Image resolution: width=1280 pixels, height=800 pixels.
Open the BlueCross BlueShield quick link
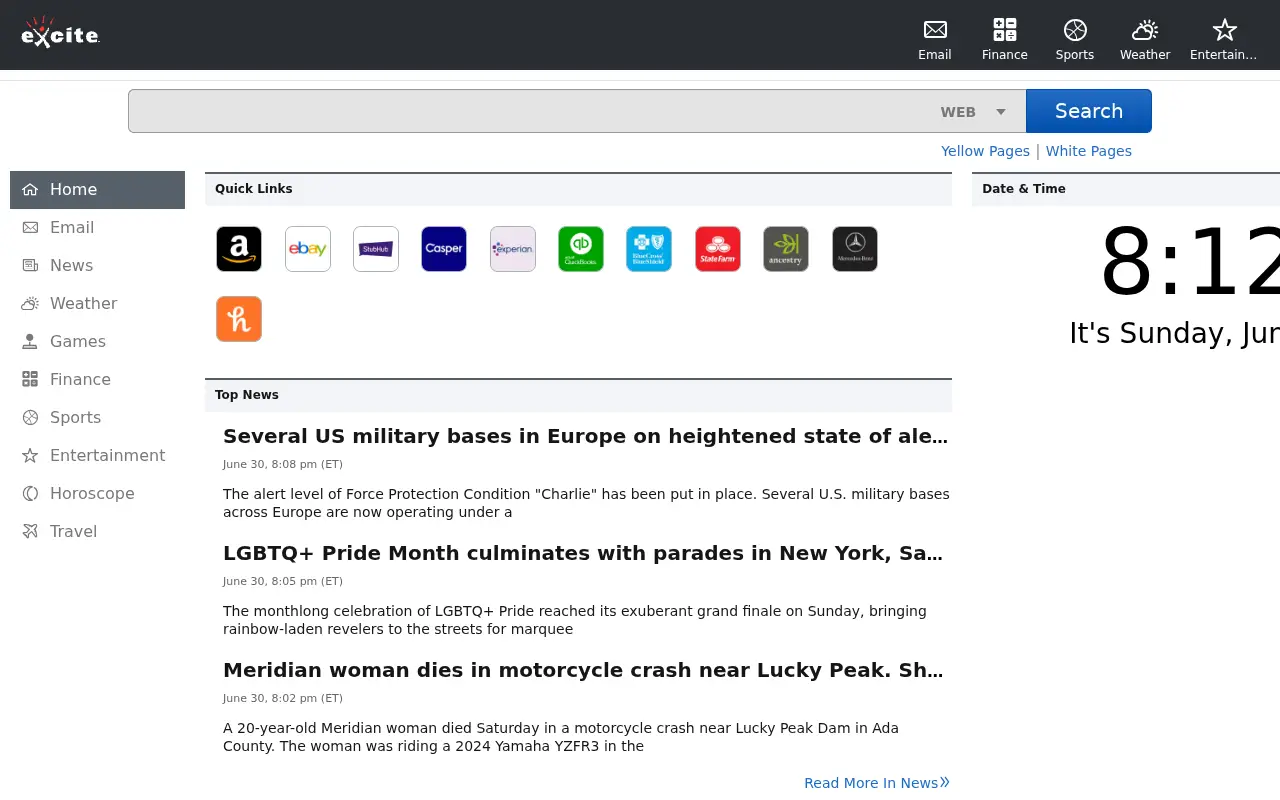tap(649, 249)
